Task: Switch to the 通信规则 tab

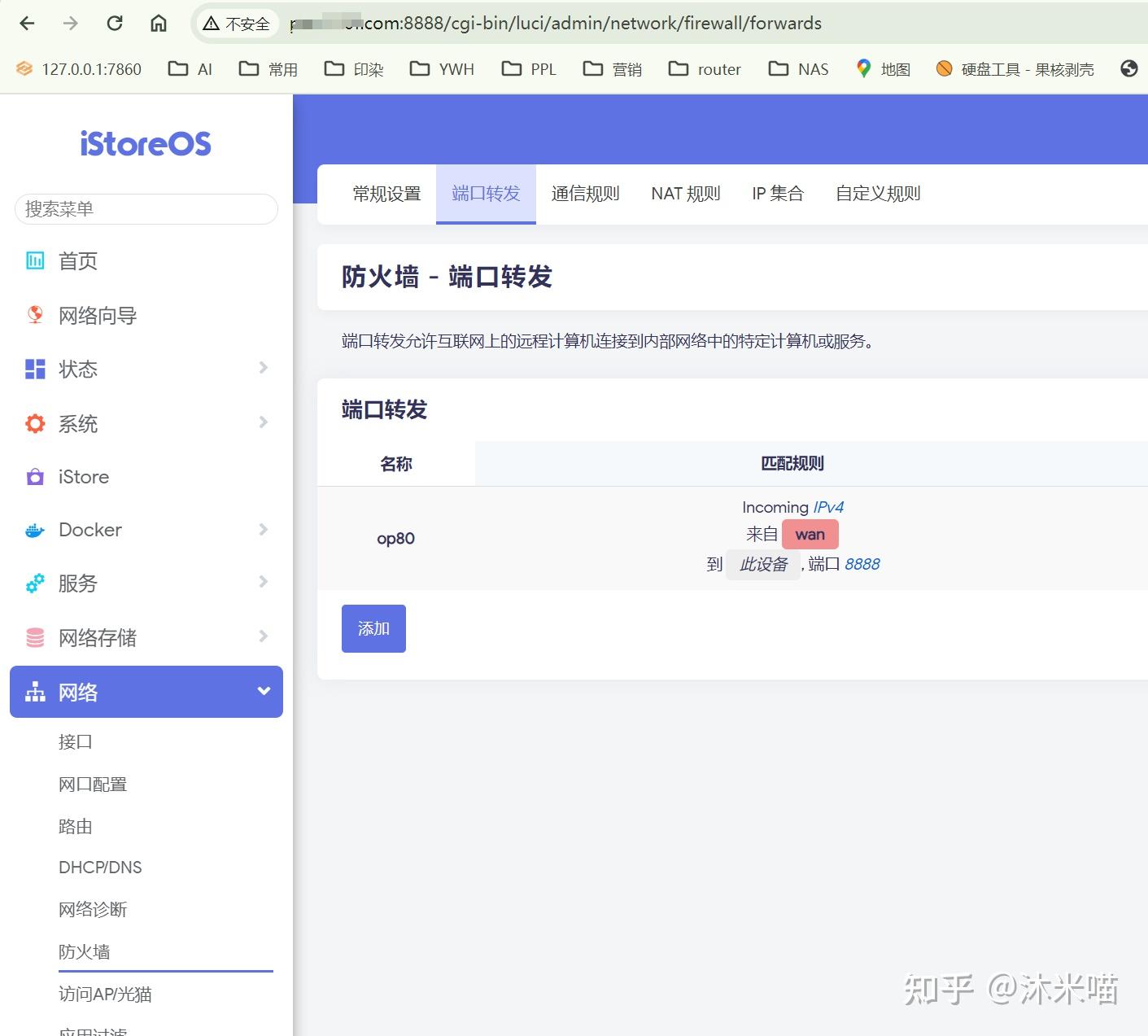Action: 585,193
